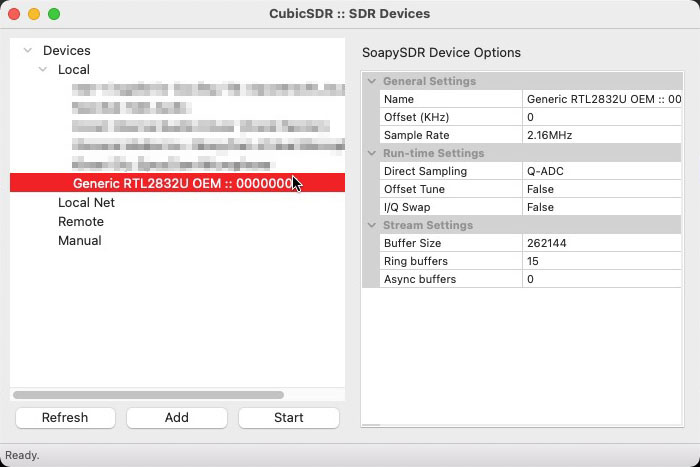Edit the Name value field
This screenshot has height=467, width=700.
(602, 99)
